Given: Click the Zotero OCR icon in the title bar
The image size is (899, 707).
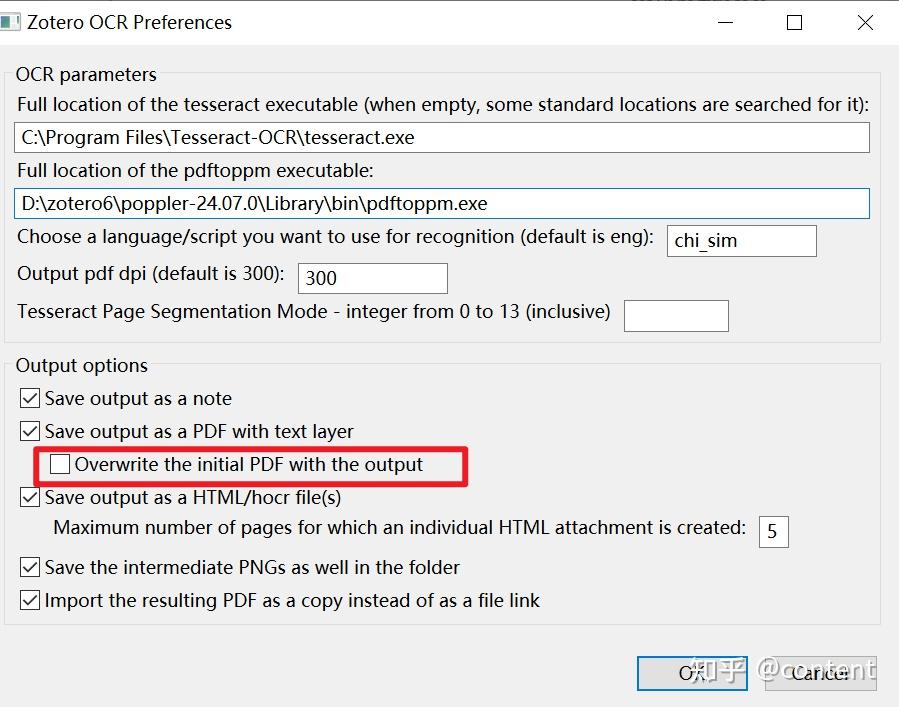Looking at the screenshot, I should [14, 21].
